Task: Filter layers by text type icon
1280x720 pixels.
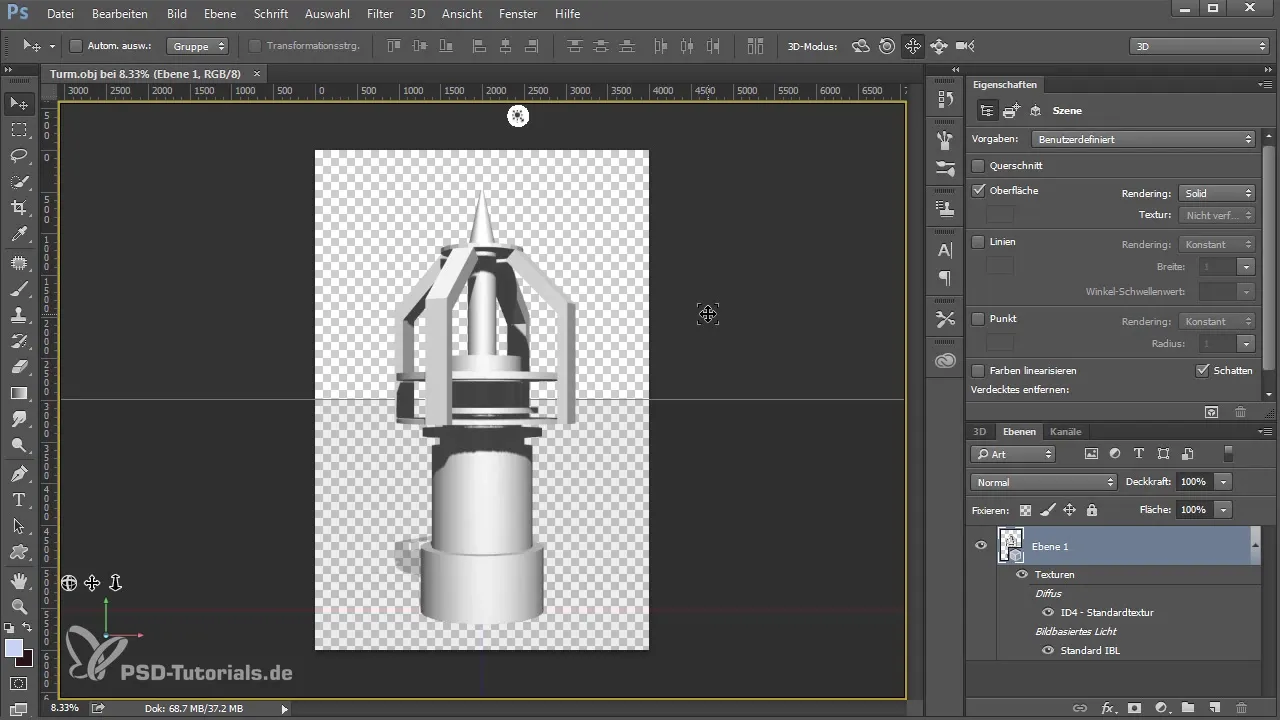Action: [x=1139, y=454]
